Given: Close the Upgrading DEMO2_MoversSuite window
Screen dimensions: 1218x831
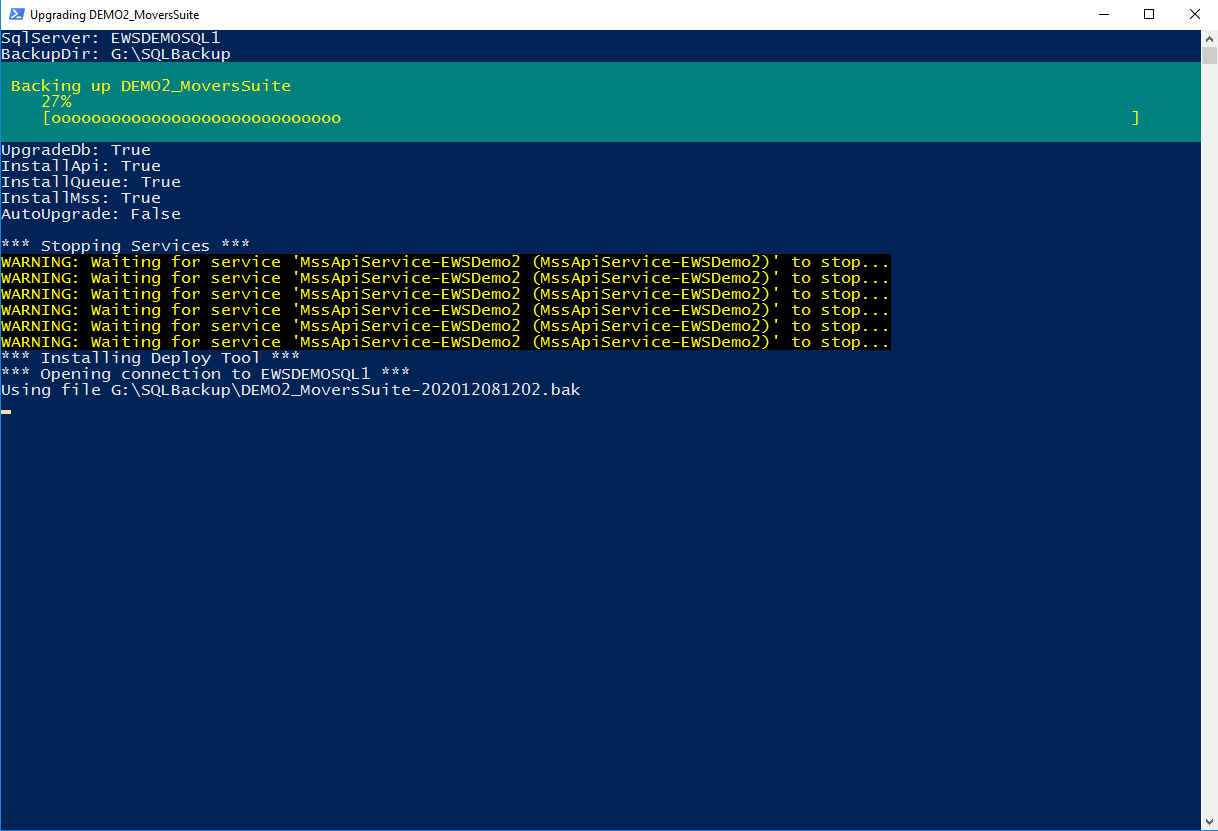Looking at the screenshot, I should pyautogui.click(x=1194, y=15).
